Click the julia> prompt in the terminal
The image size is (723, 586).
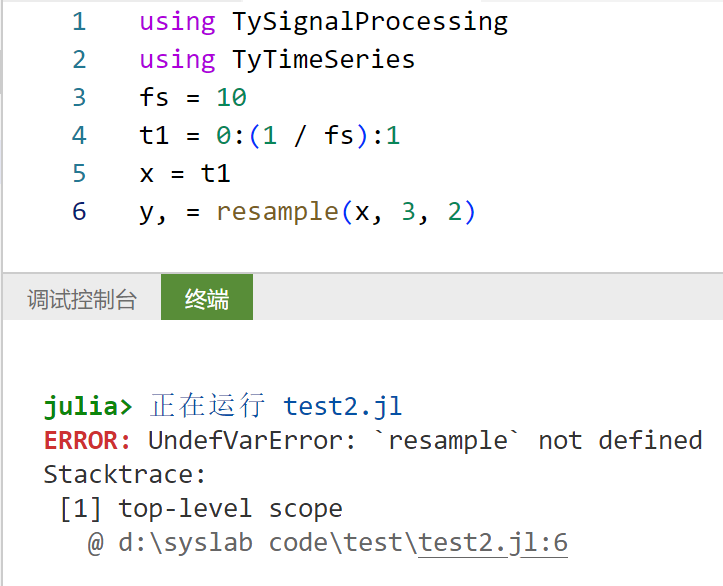pyautogui.click(x=88, y=406)
